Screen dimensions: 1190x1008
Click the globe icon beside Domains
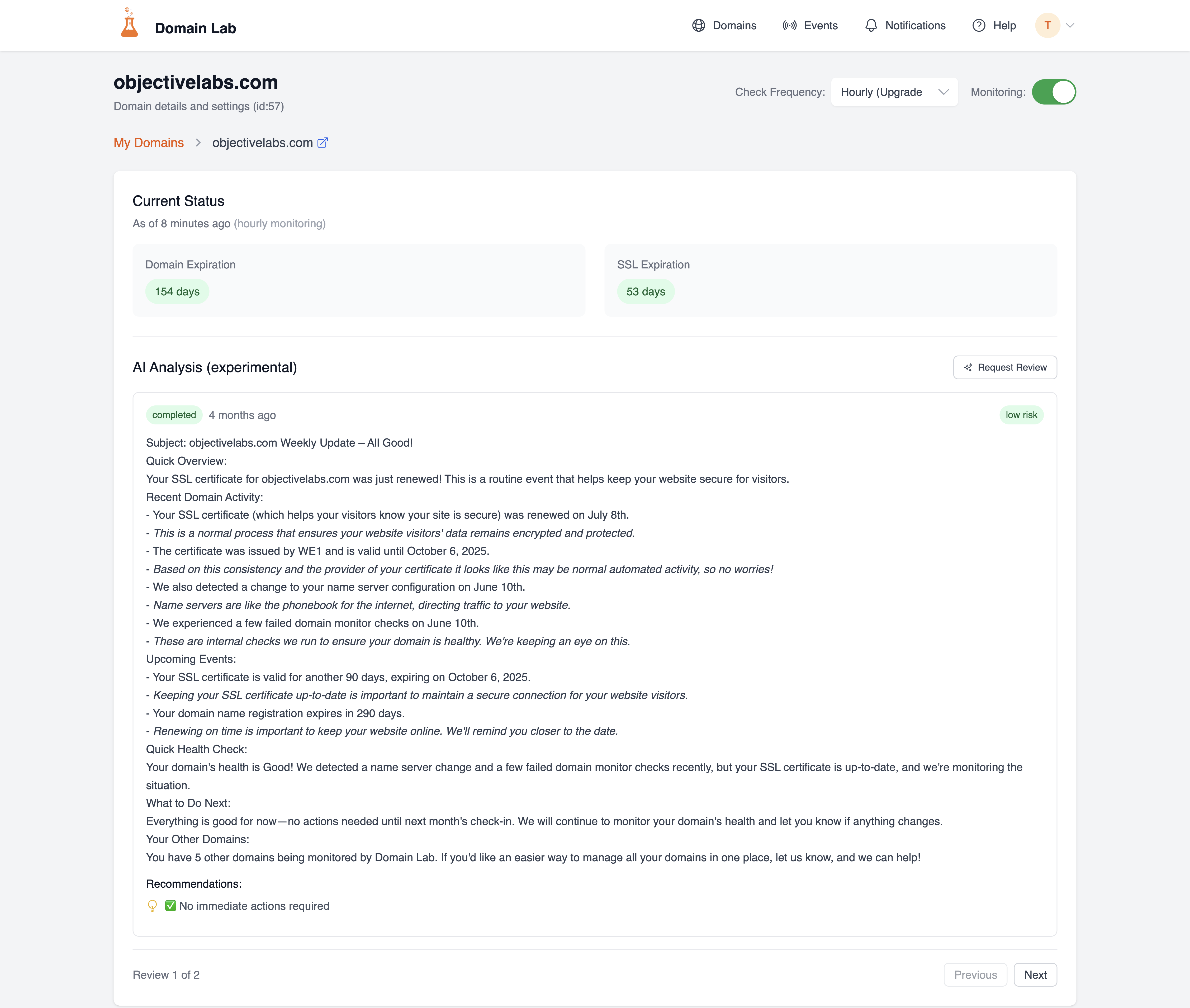[698, 26]
